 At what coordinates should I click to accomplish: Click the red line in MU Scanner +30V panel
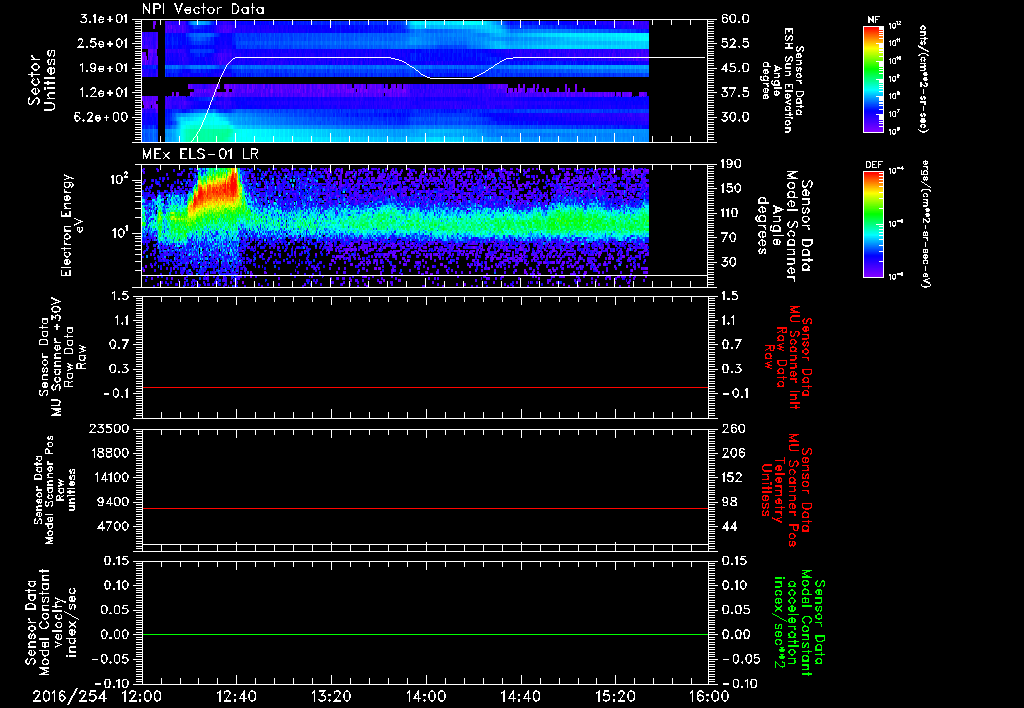pyautogui.click(x=425, y=388)
